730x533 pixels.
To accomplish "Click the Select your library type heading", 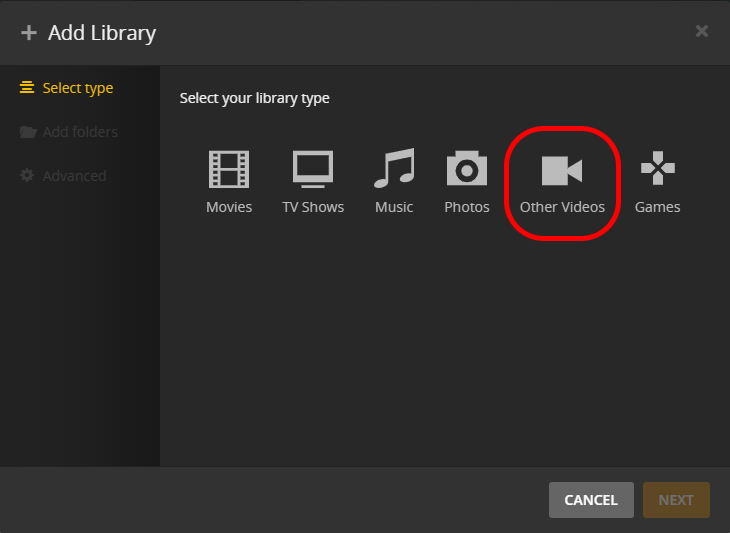I will click(255, 98).
